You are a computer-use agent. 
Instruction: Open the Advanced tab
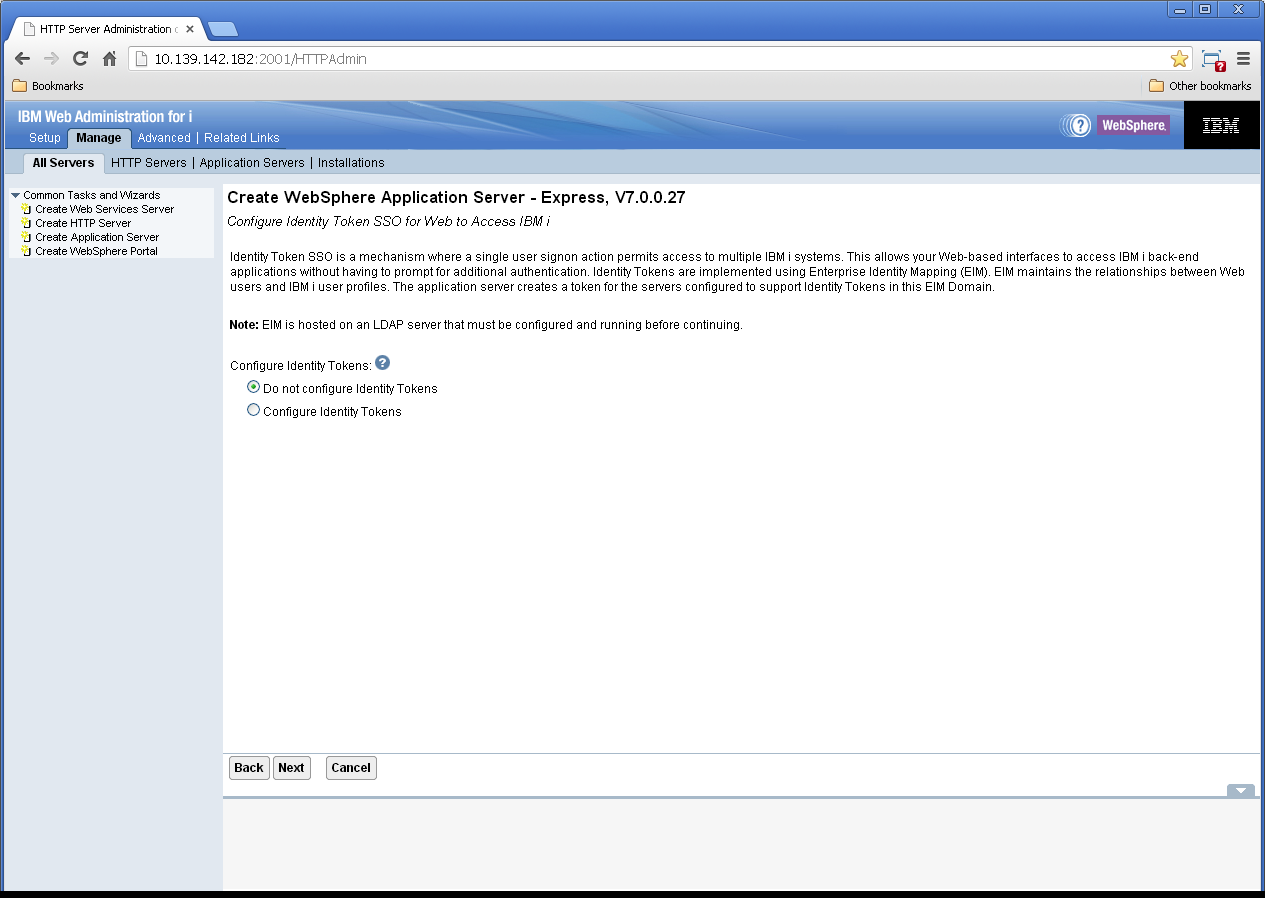coord(164,138)
